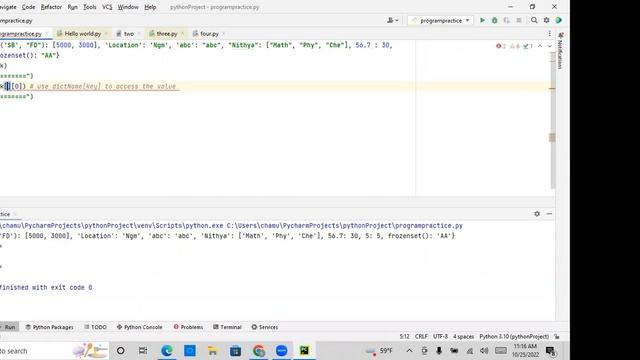Open Microsoft Store from taskbar
The image size is (640, 360).
[x=236, y=351]
